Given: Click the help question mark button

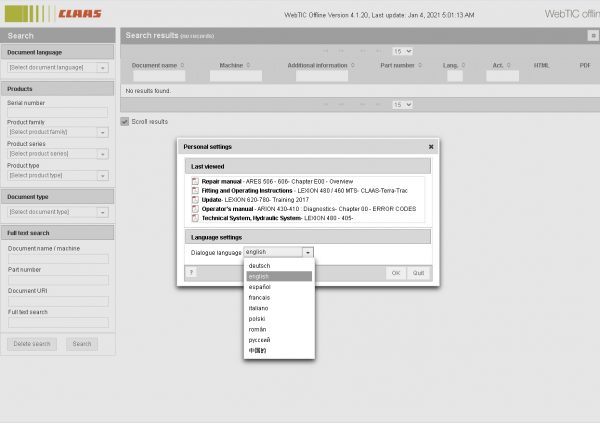Looking at the screenshot, I should coord(191,273).
